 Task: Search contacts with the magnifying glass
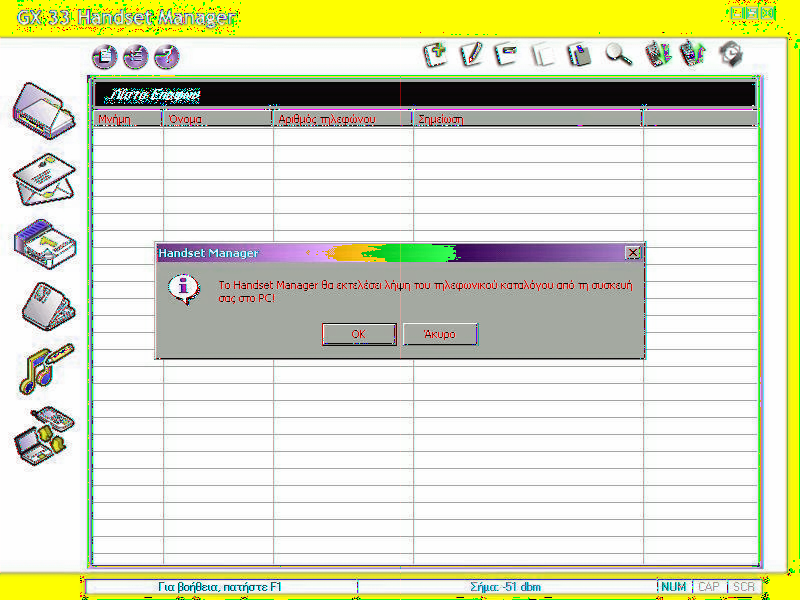point(618,55)
